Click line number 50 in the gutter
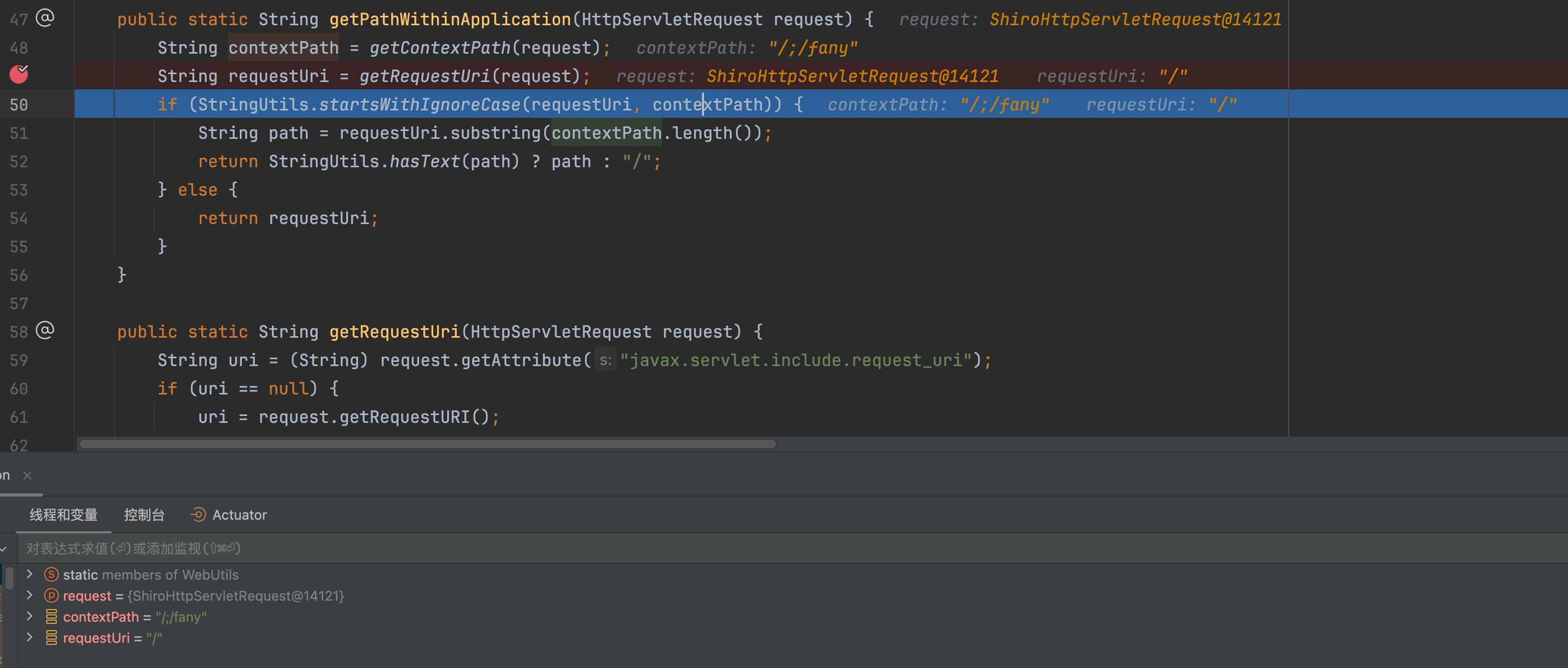 [x=18, y=105]
